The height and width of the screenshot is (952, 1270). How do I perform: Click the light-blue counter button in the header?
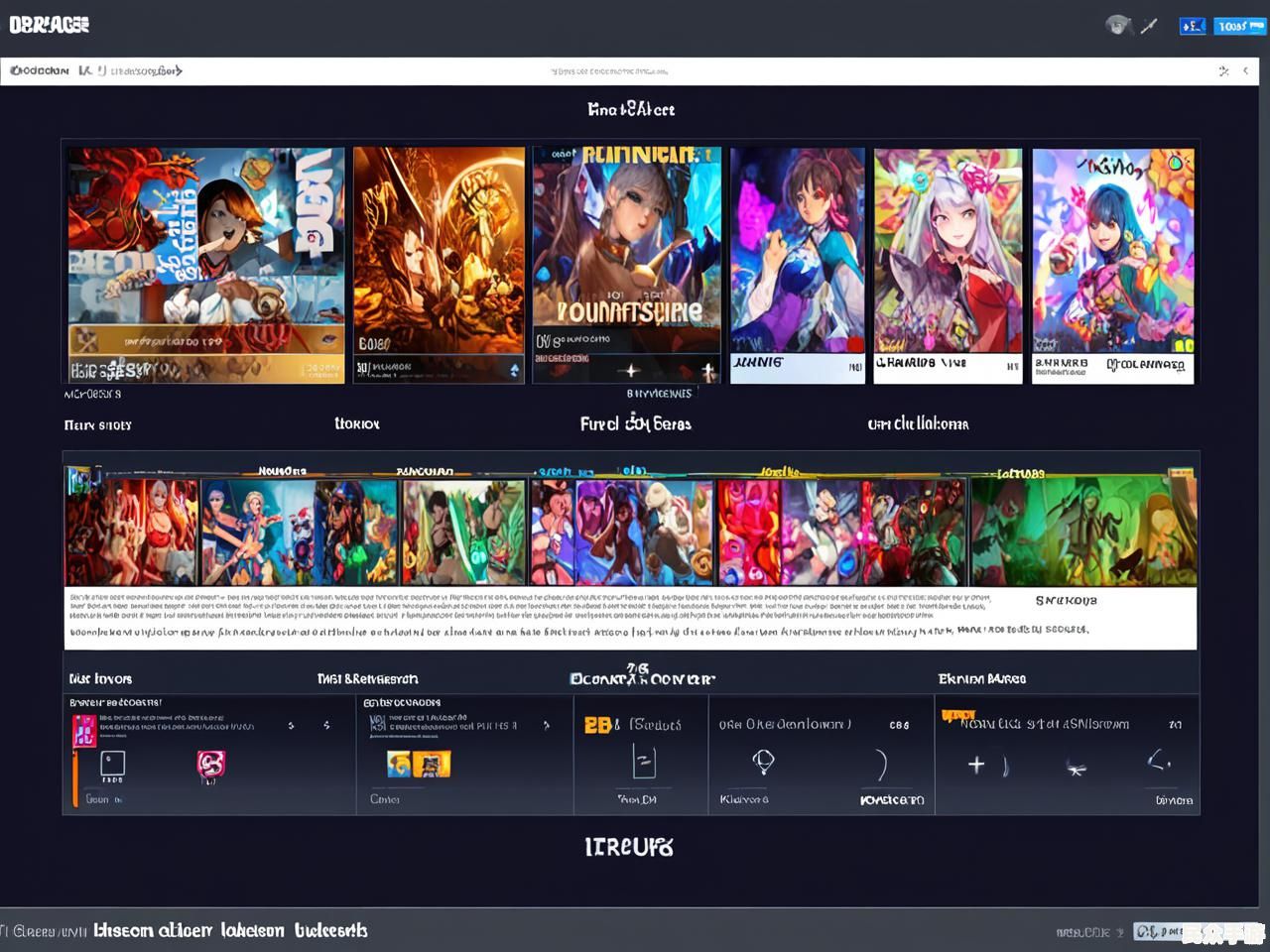tap(1240, 26)
